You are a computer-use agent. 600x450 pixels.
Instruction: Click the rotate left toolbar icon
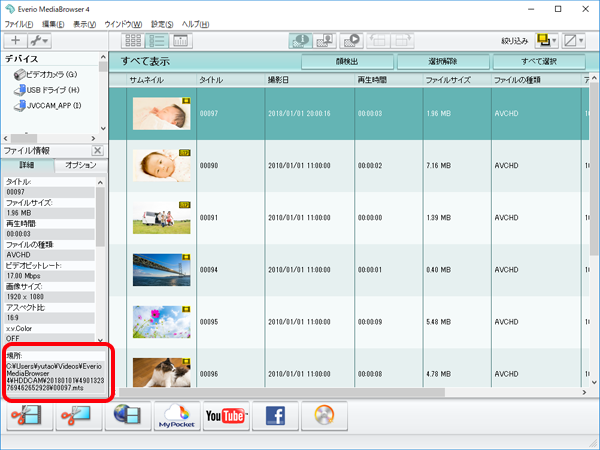378,41
